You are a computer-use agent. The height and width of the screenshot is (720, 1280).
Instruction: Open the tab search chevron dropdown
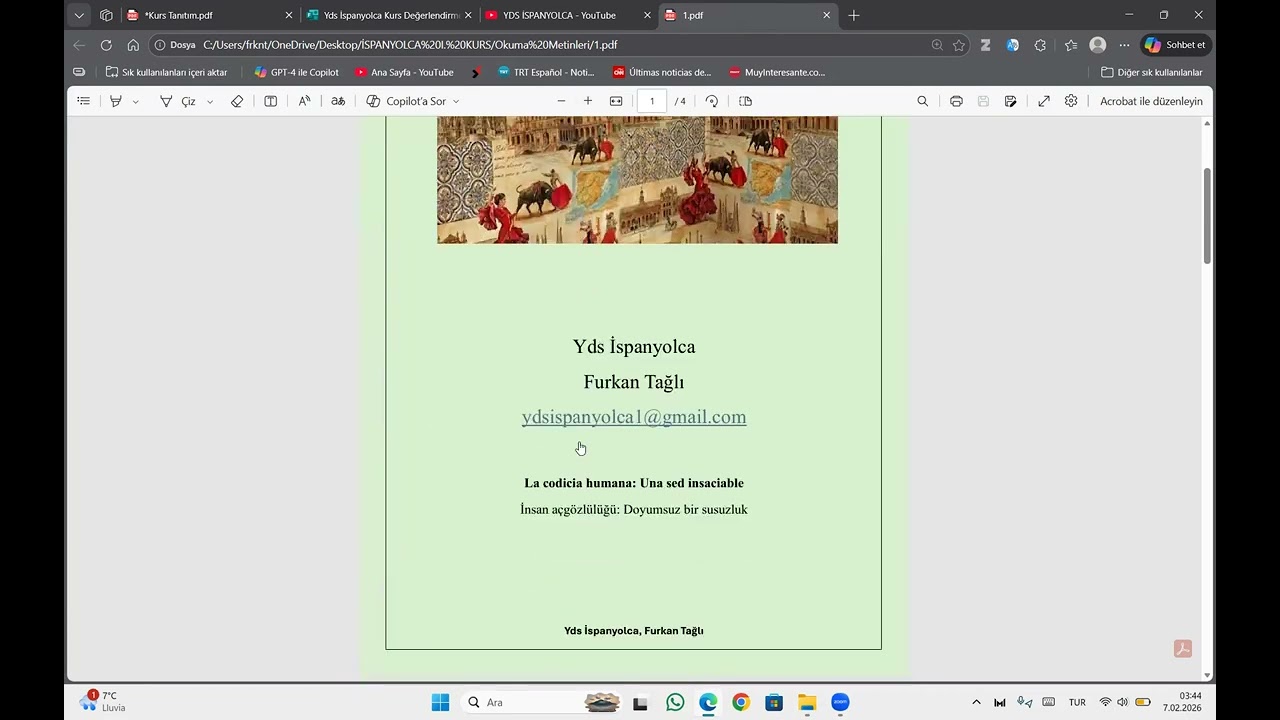pos(79,15)
